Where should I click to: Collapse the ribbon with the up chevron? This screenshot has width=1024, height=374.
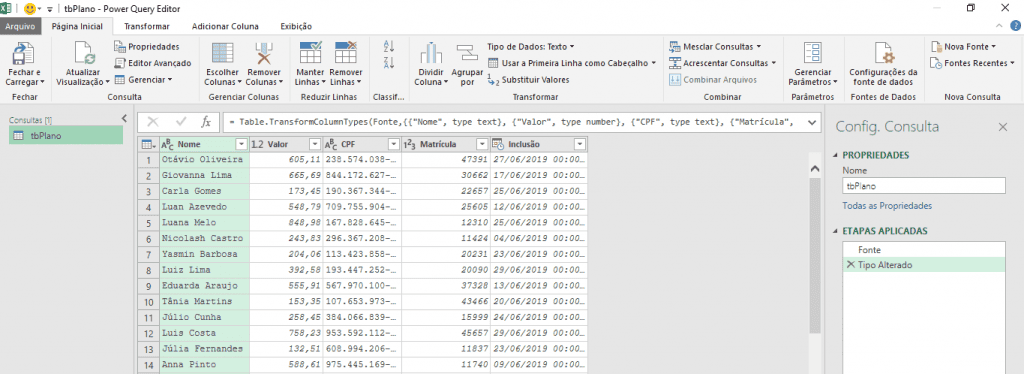click(999, 26)
